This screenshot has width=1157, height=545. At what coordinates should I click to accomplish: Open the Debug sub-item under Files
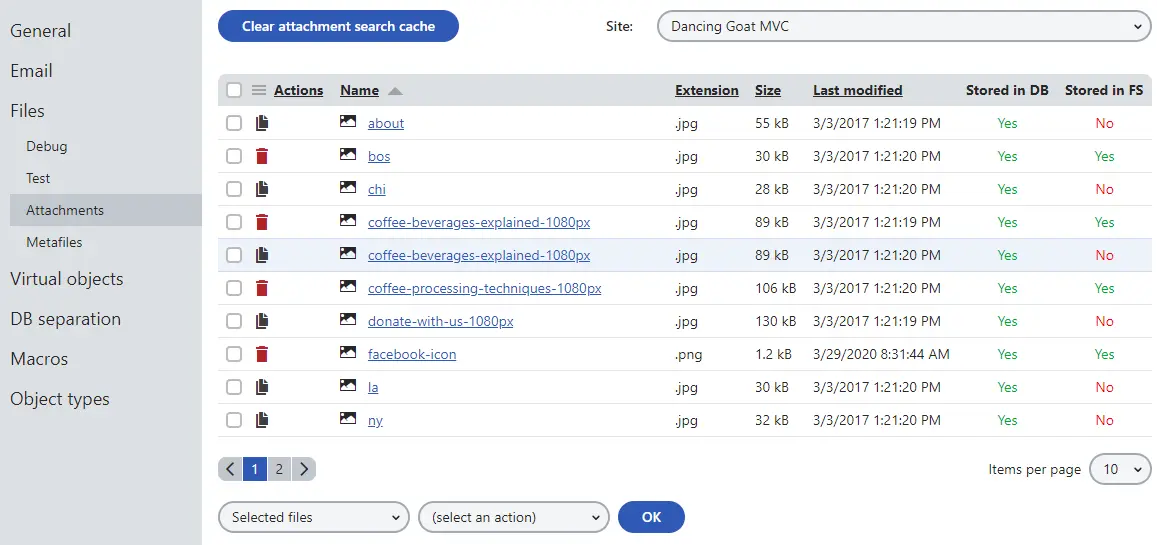46,146
